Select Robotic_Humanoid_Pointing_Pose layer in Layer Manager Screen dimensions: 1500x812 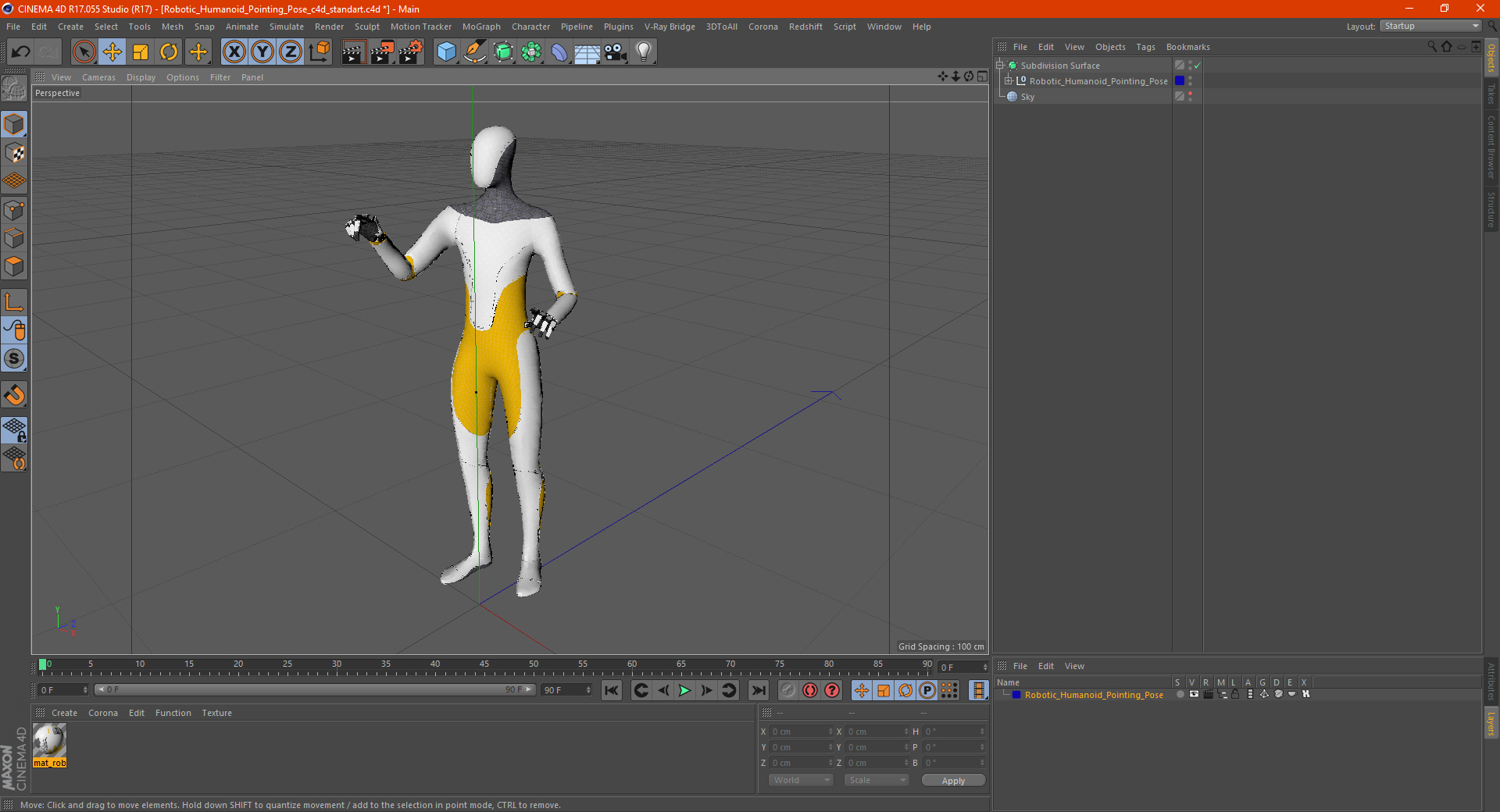[1094, 695]
